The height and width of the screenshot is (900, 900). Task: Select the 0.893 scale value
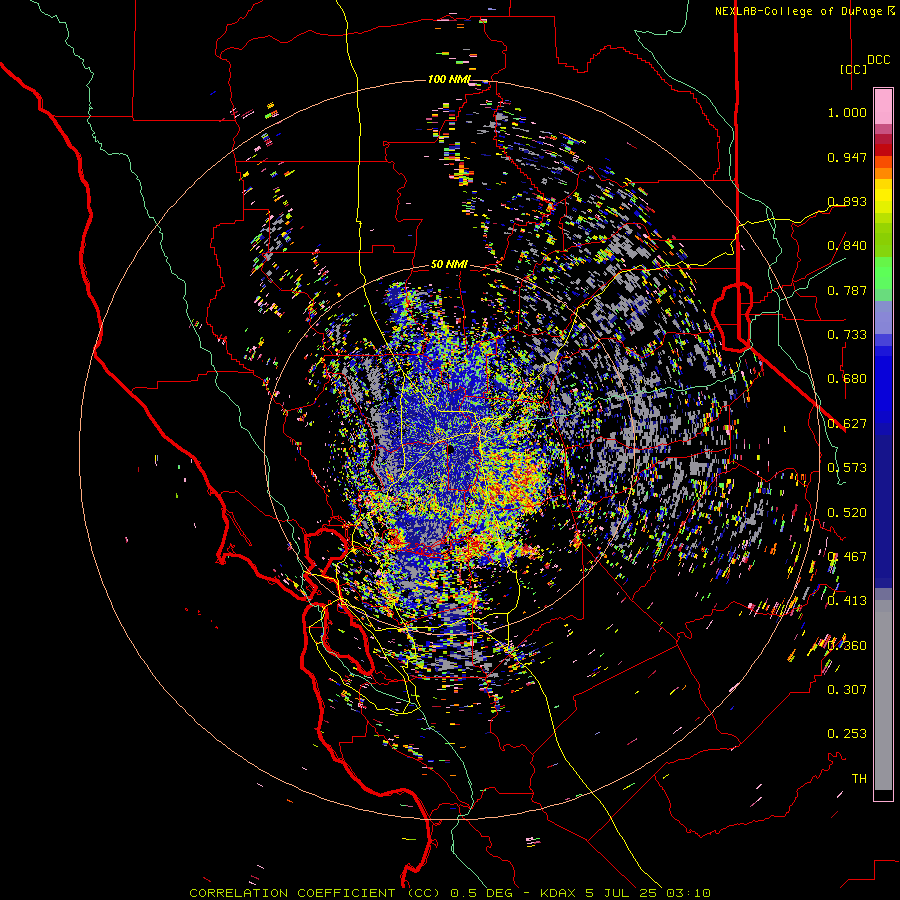847,201
